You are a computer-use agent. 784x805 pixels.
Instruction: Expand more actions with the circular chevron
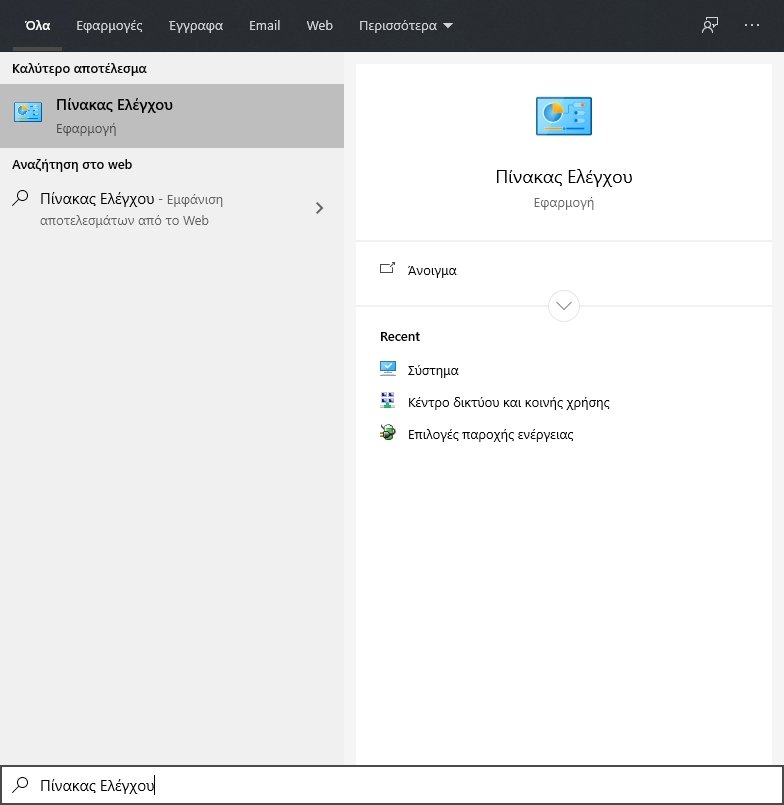coord(564,305)
